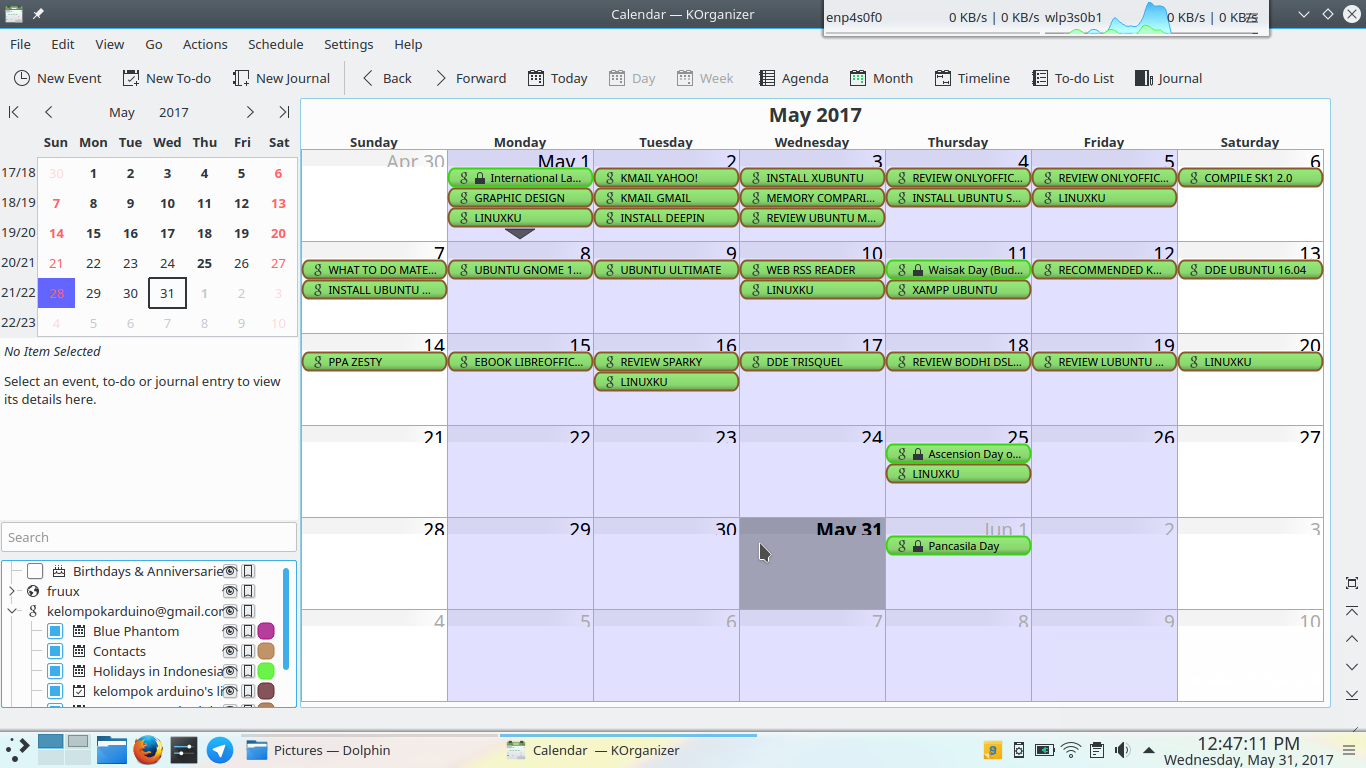This screenshot has width=1366, height=768.
Task: Jump to Today in toolbar
Action: pos(557,78)
